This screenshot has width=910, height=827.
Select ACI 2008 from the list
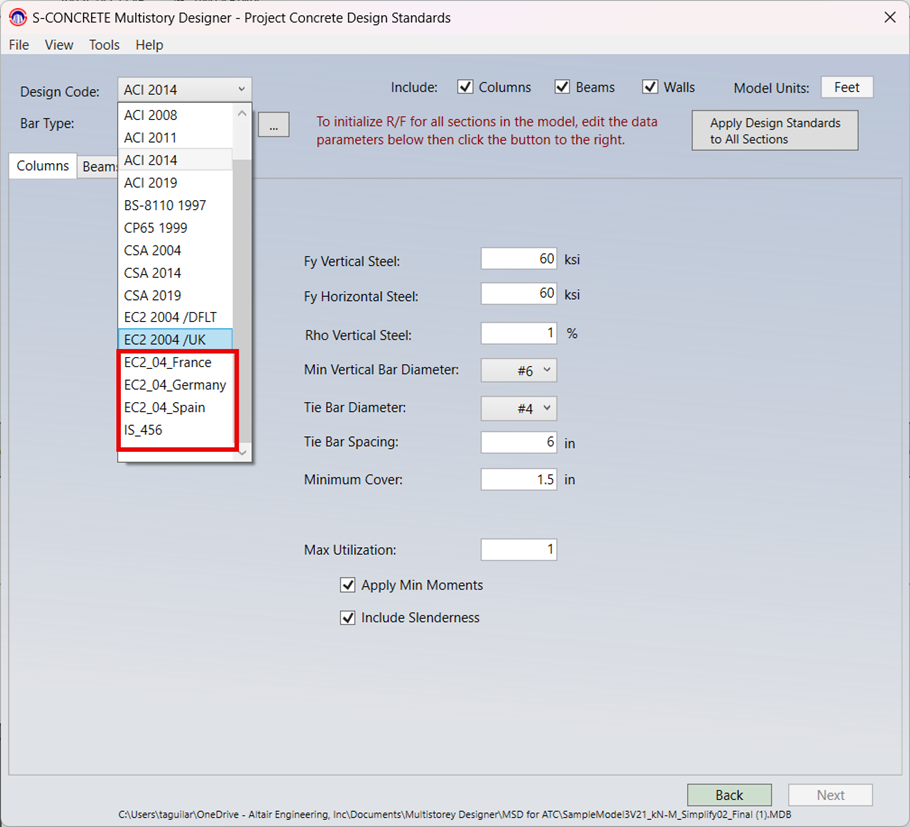[x=175, y=115]
